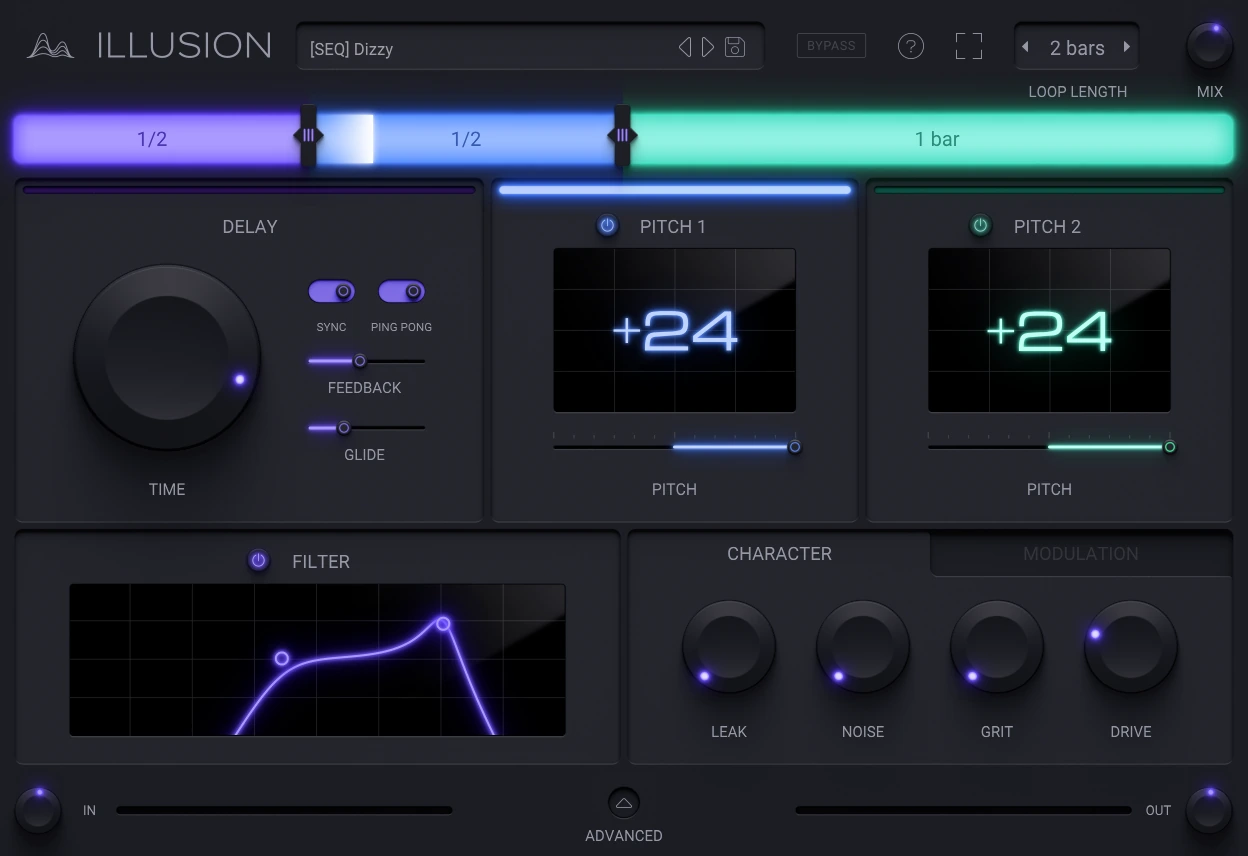The width and height of the screenshot is (1248, 856).
Task: Expand the ADVANCED panel arrow
Action: pos(624,803)
